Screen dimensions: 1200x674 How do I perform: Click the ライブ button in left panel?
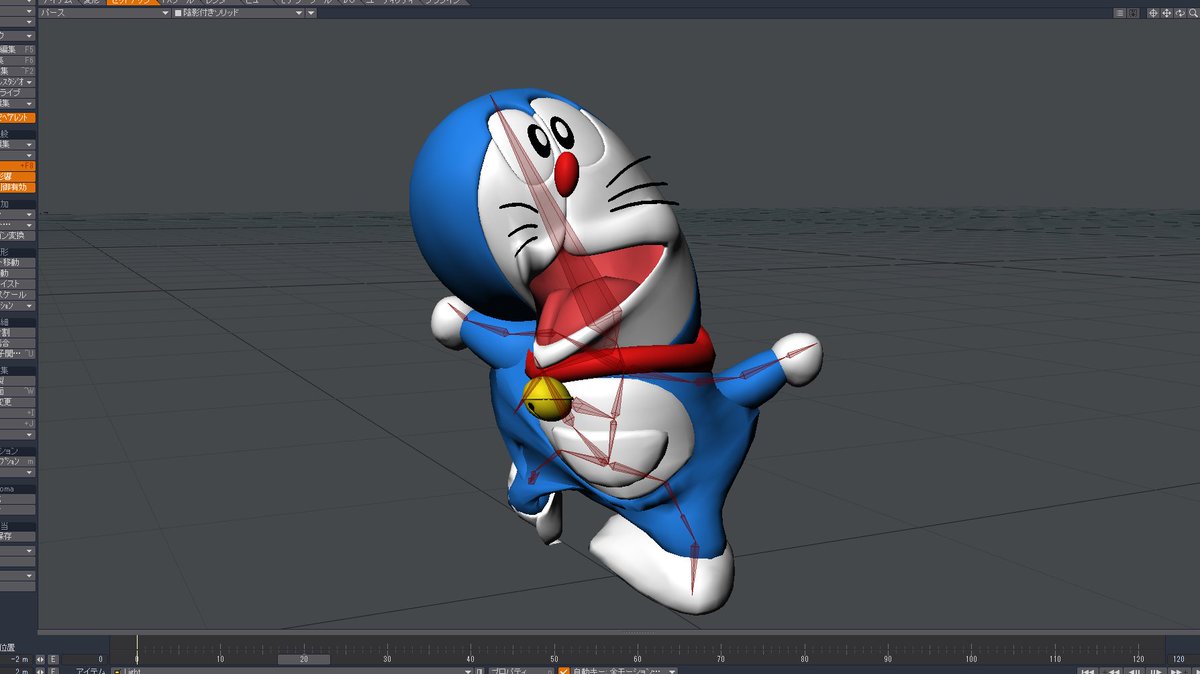[17, 93]
